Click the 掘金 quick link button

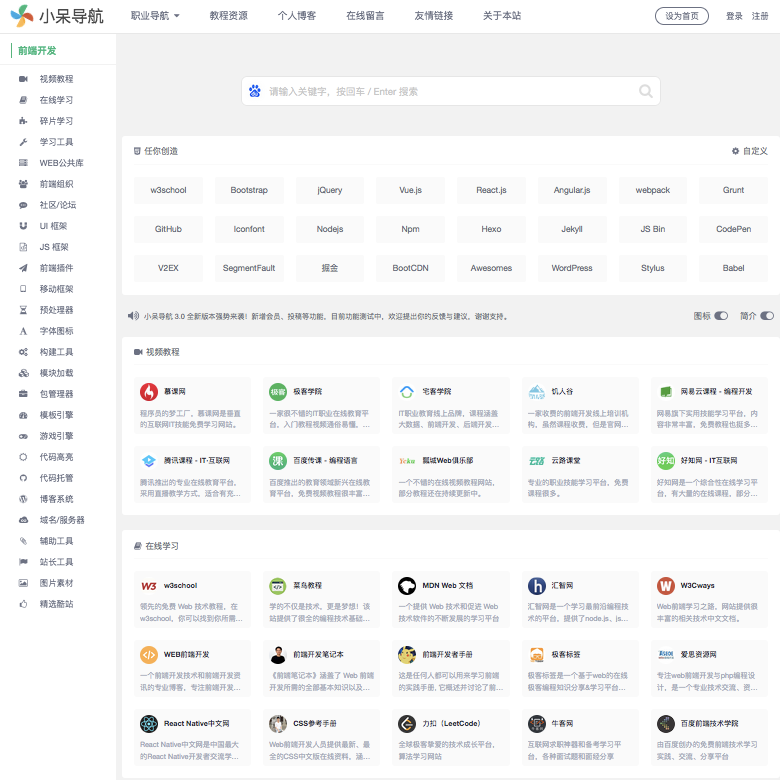point(330,268)
